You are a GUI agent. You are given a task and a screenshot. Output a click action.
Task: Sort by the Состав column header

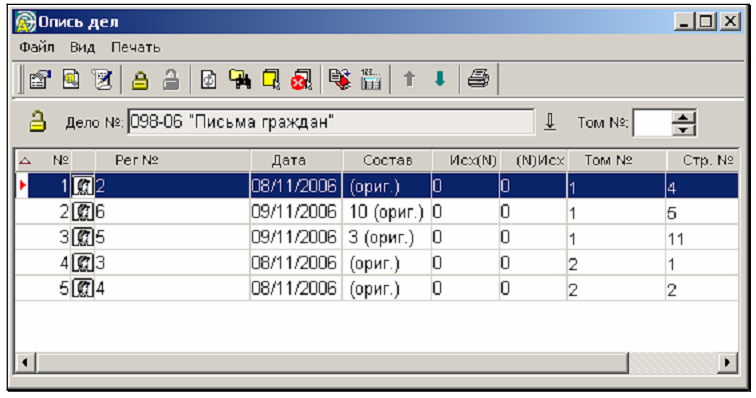click(x=387, y=160)
